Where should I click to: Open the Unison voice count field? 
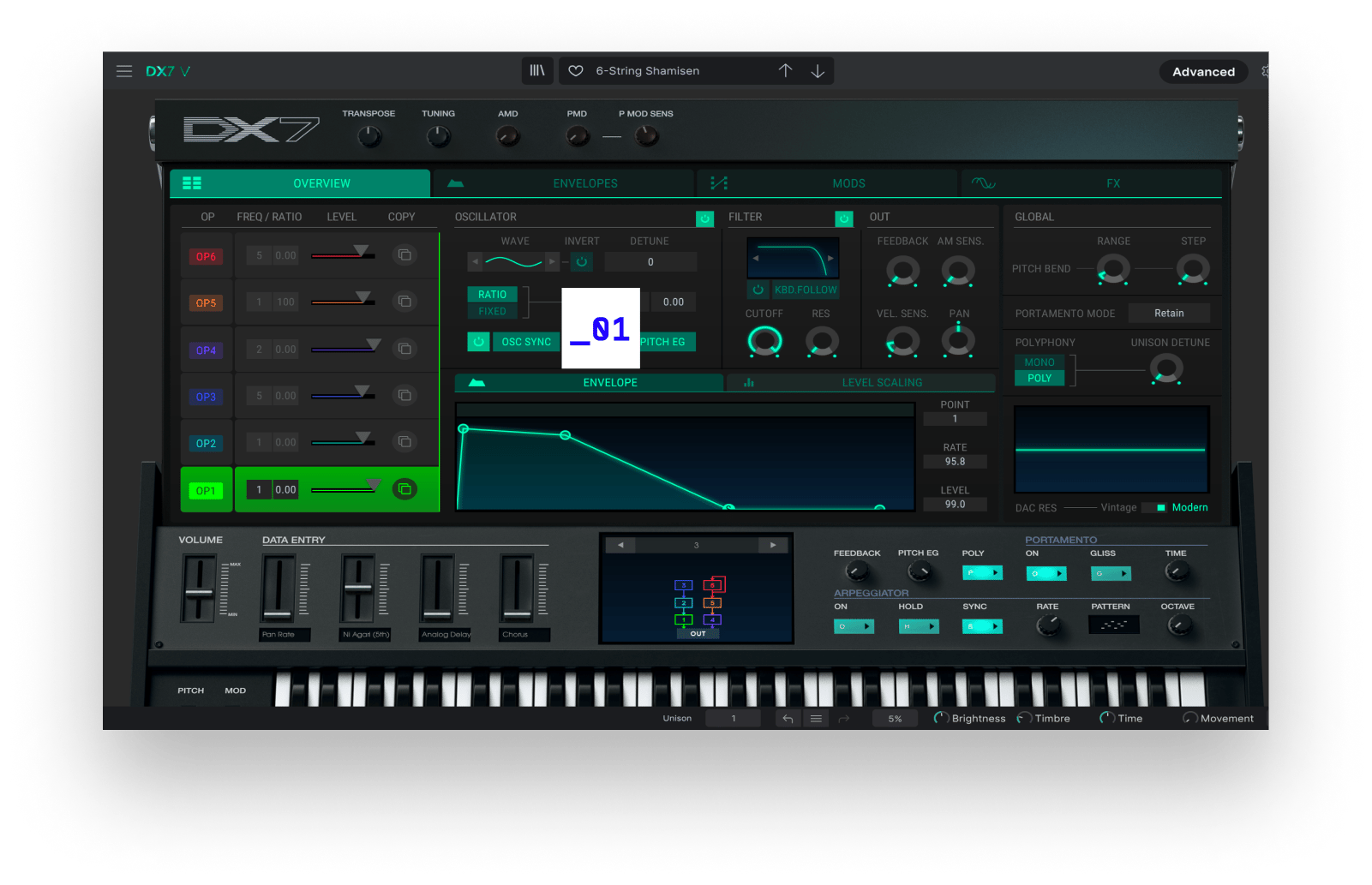click(x=734, y=719)
